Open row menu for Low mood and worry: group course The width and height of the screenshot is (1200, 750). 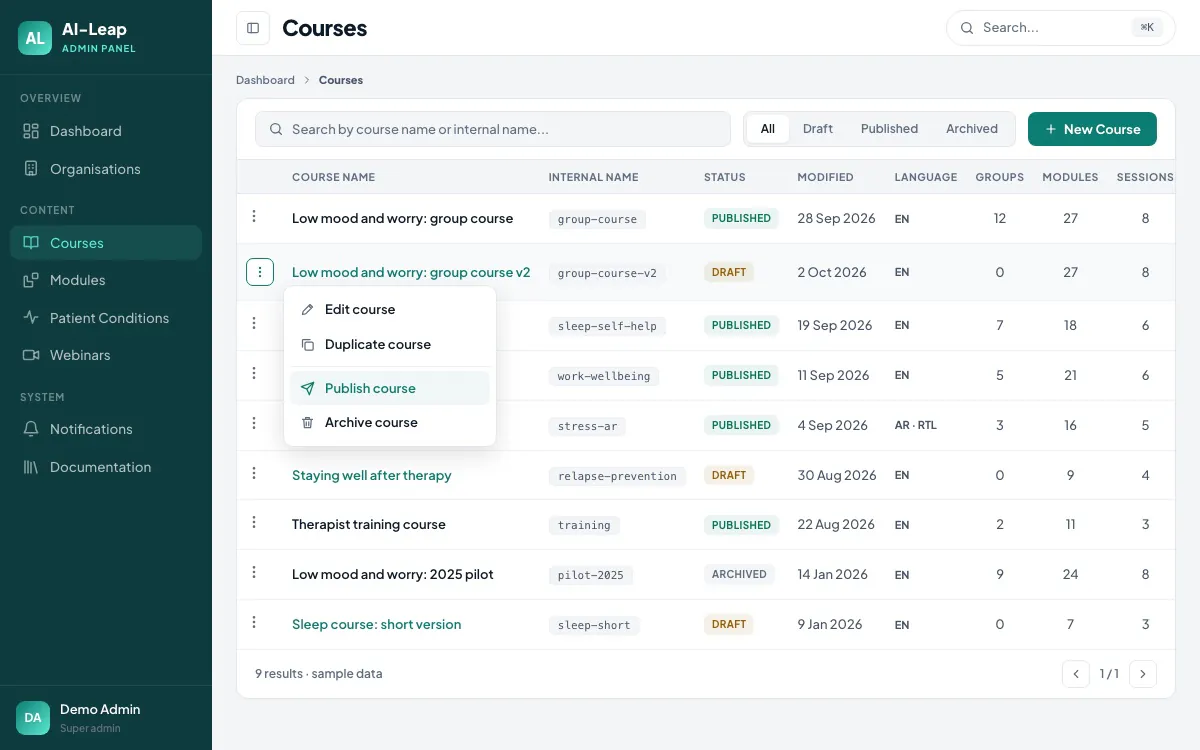tap(254, 217)
